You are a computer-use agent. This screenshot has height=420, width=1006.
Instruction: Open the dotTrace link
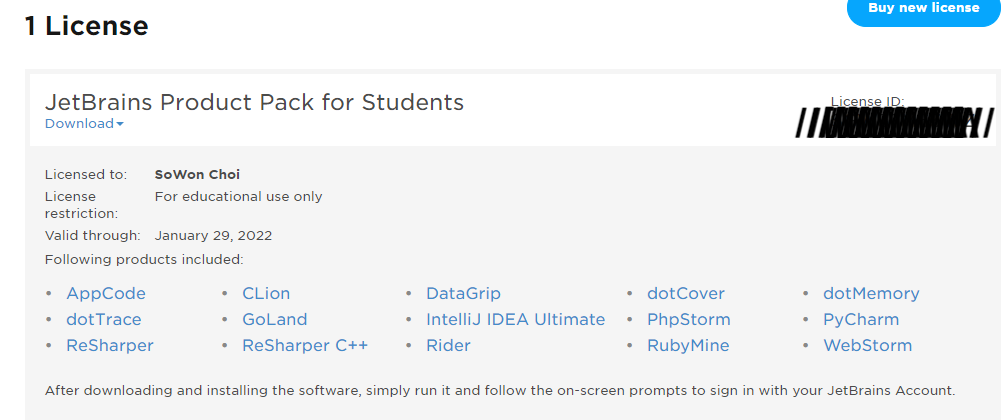pyautogui.click(x=104, y=319)
